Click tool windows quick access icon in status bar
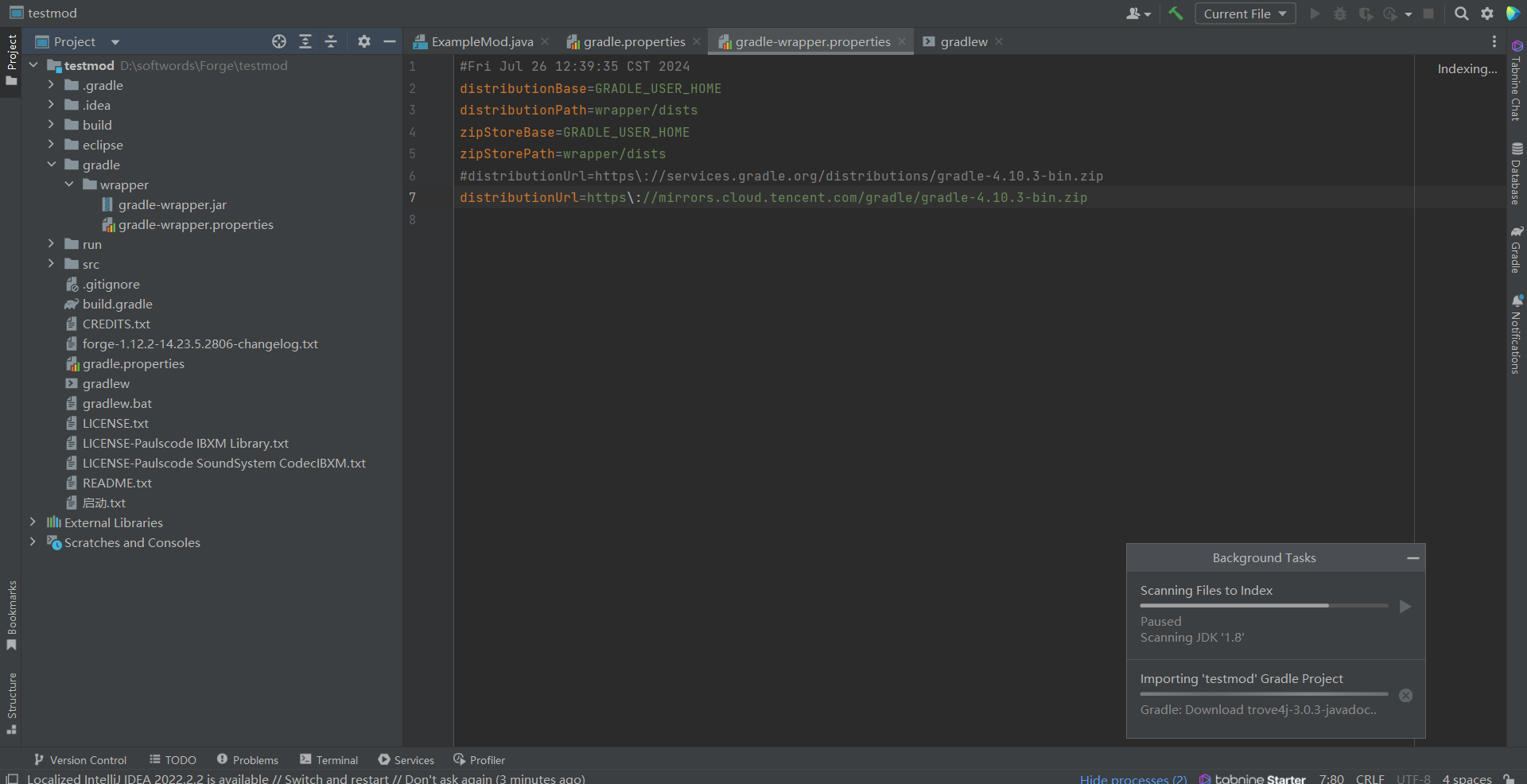Viewport: 1527px width, 784px height. 12,778
